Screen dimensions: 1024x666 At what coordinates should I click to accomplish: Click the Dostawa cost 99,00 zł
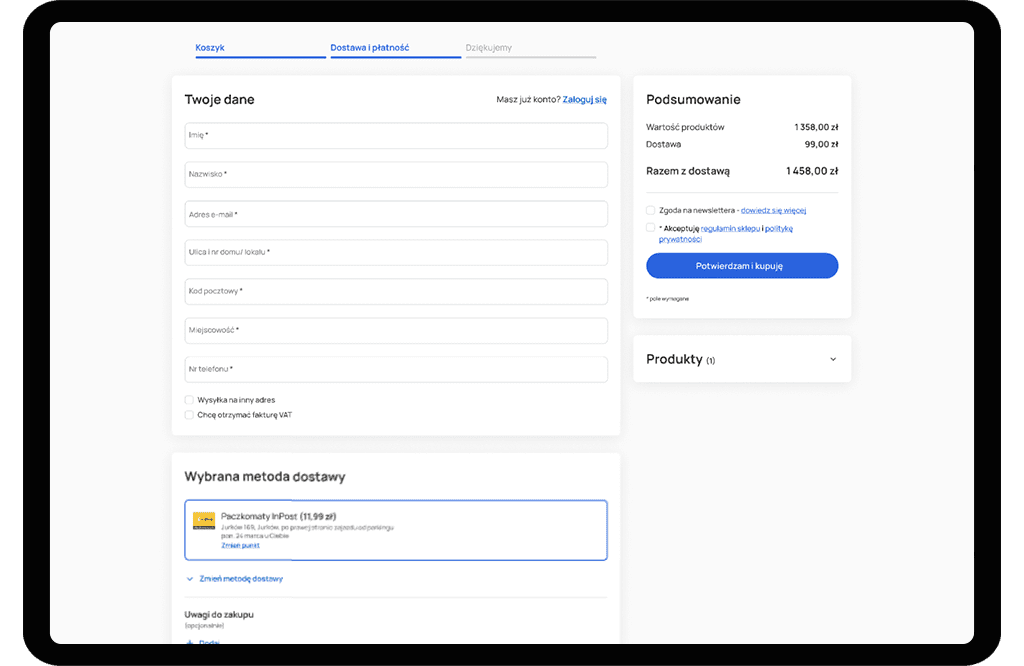822,144
